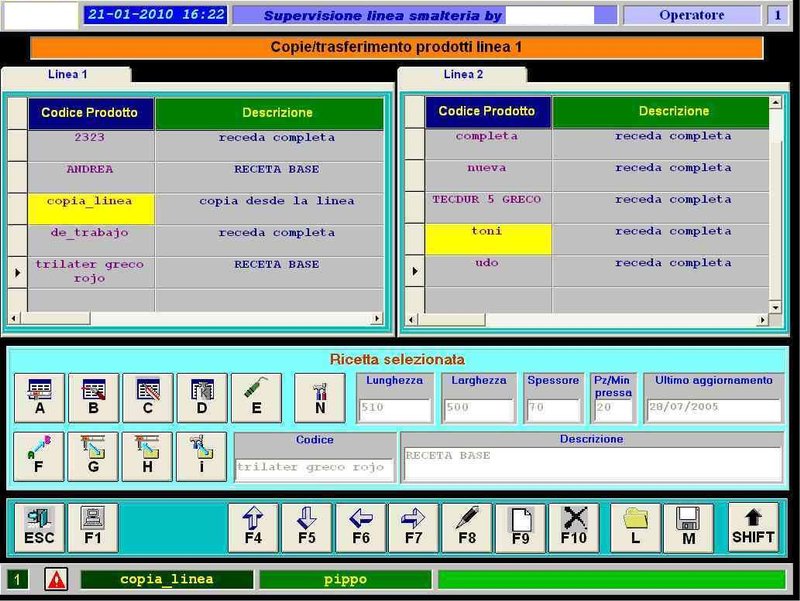Click the F5 down arrow button
The height and width of the screenshot is (601, 800).
pyautogui.click(x=307, y=528)
